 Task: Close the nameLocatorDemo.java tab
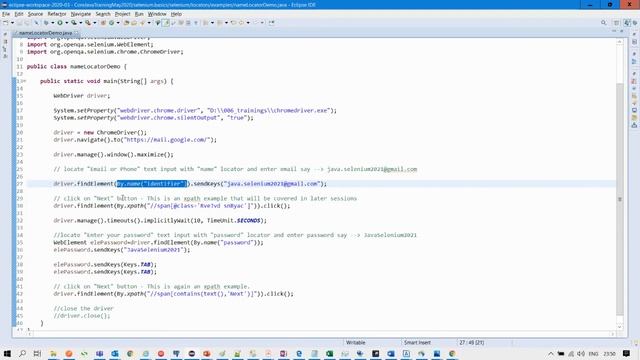tap(77, 33)
